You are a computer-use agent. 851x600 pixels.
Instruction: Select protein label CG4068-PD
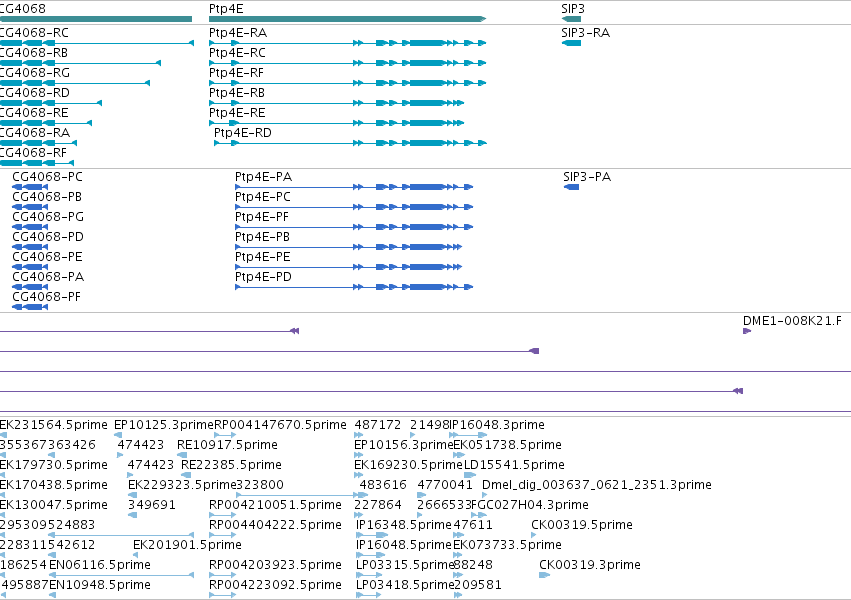tap(48, 238)
